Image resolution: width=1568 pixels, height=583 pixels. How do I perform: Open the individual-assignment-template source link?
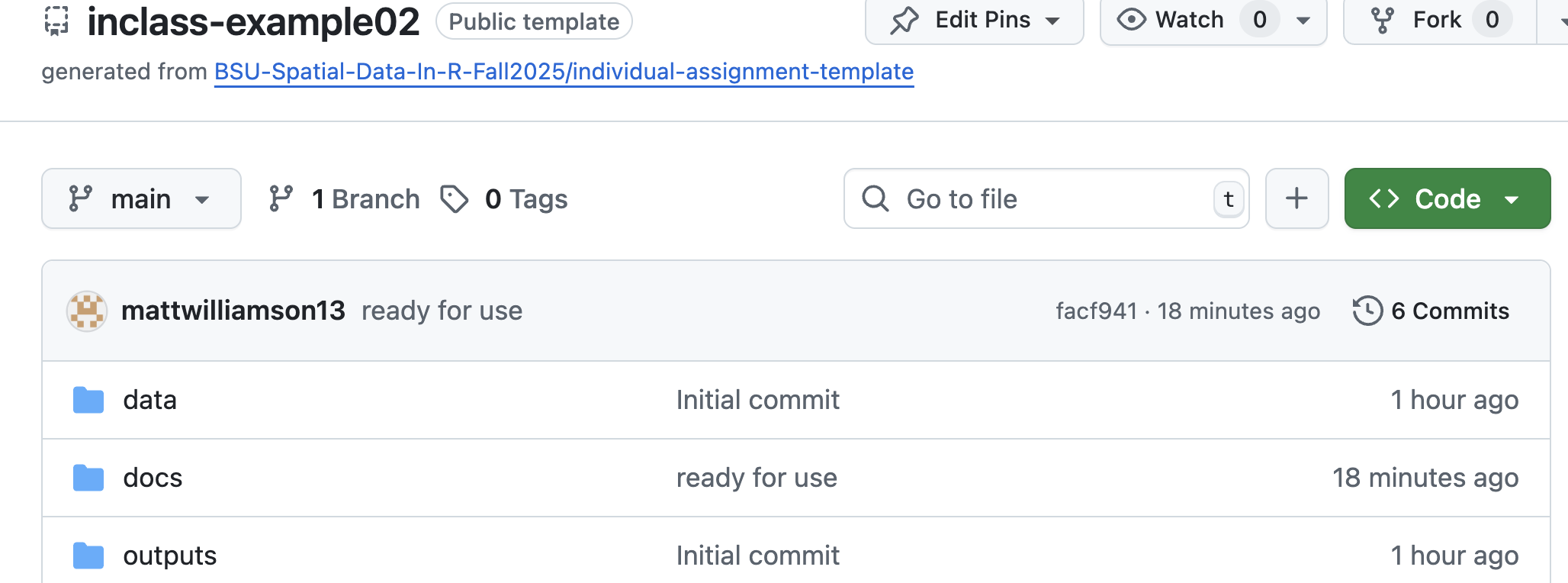(564, 72)
